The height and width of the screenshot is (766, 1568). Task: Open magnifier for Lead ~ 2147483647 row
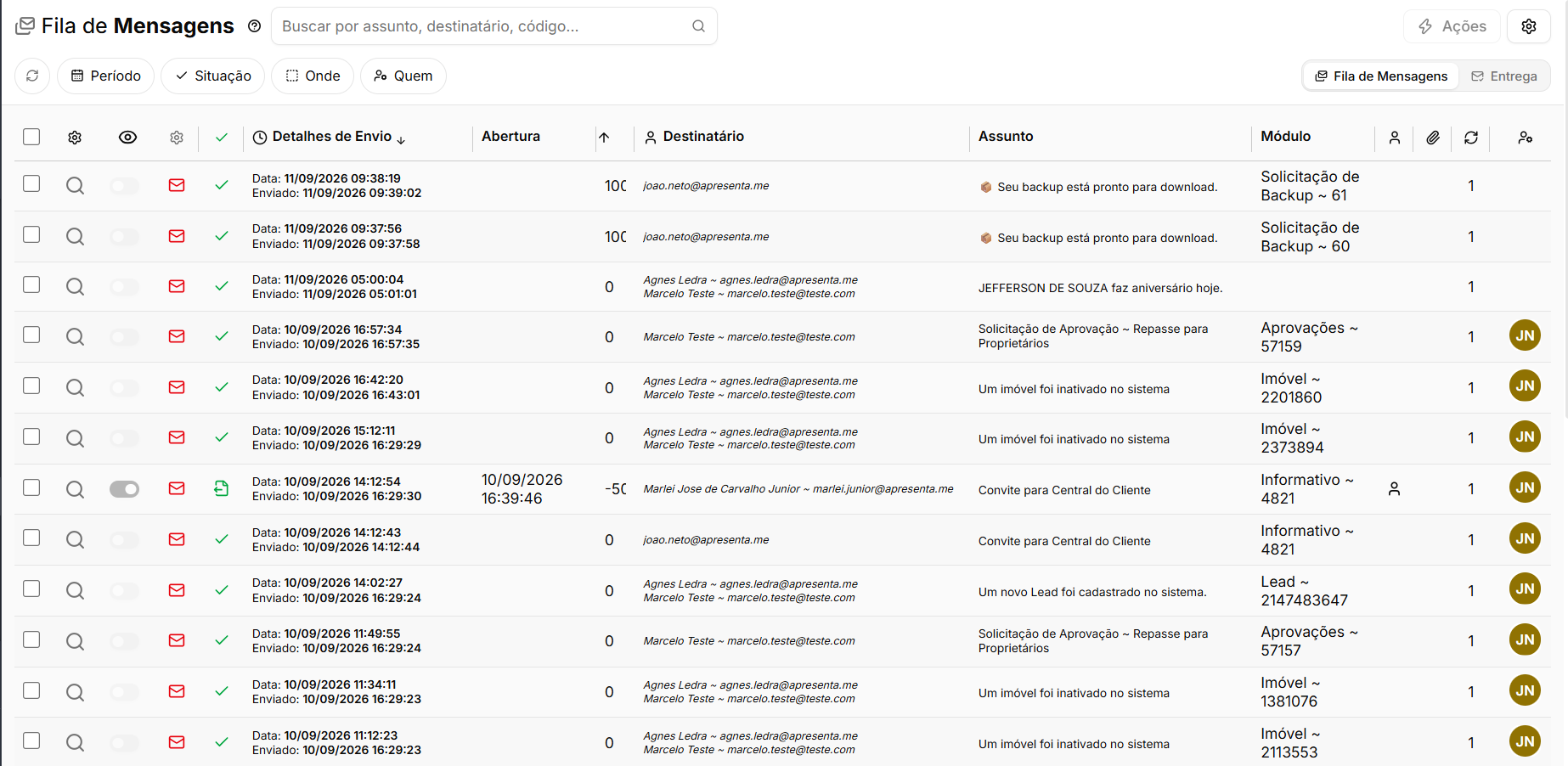(x=76, y=590)
